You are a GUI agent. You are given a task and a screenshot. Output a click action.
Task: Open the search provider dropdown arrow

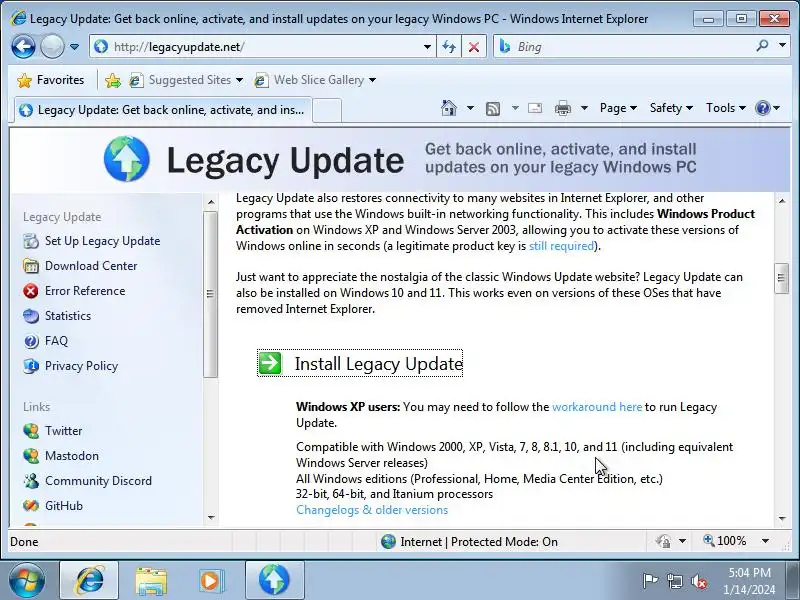(782, 46)
